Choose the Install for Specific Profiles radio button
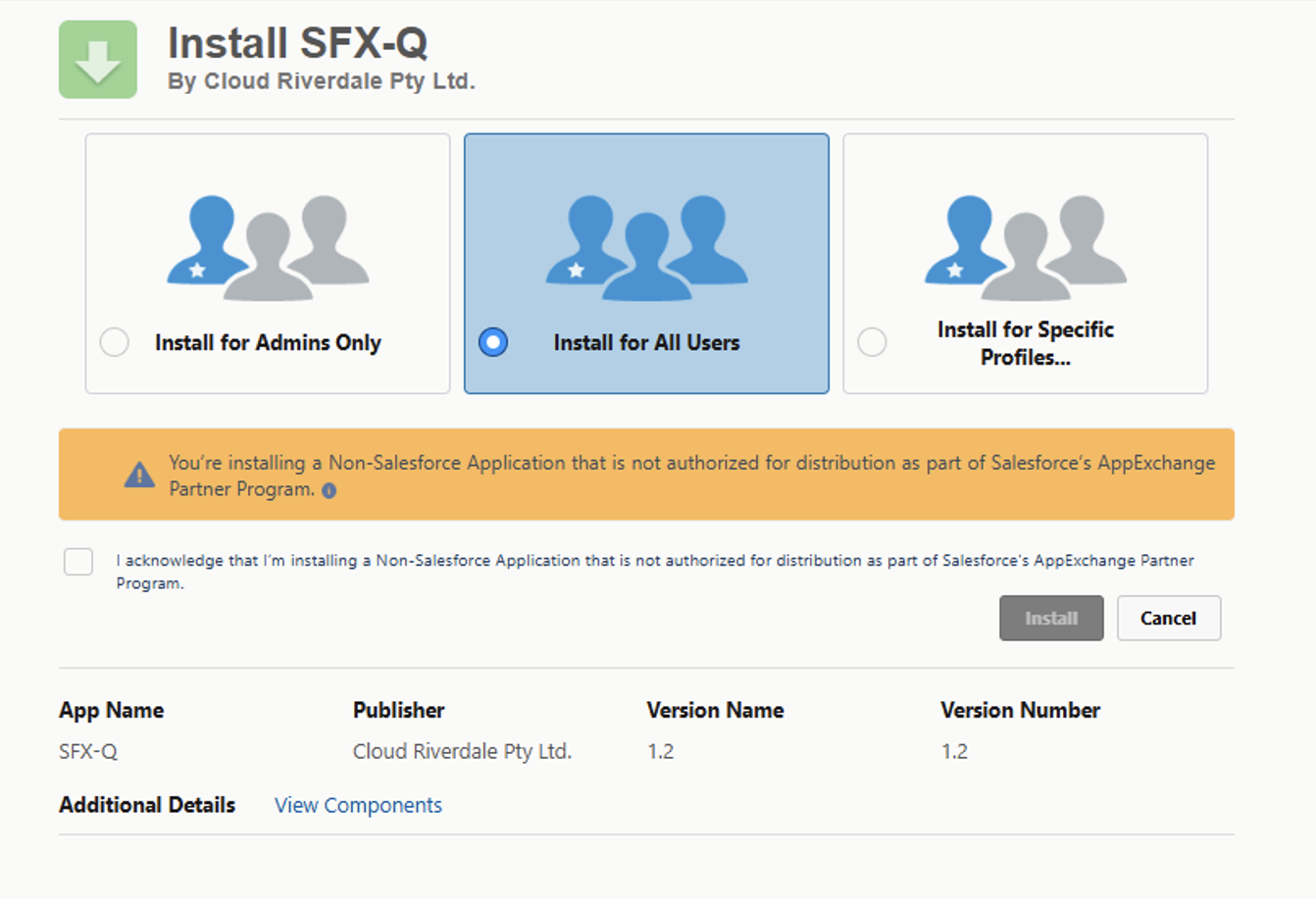The width and height of the screenshot is (1316, 902). click(x=872, y=342)
